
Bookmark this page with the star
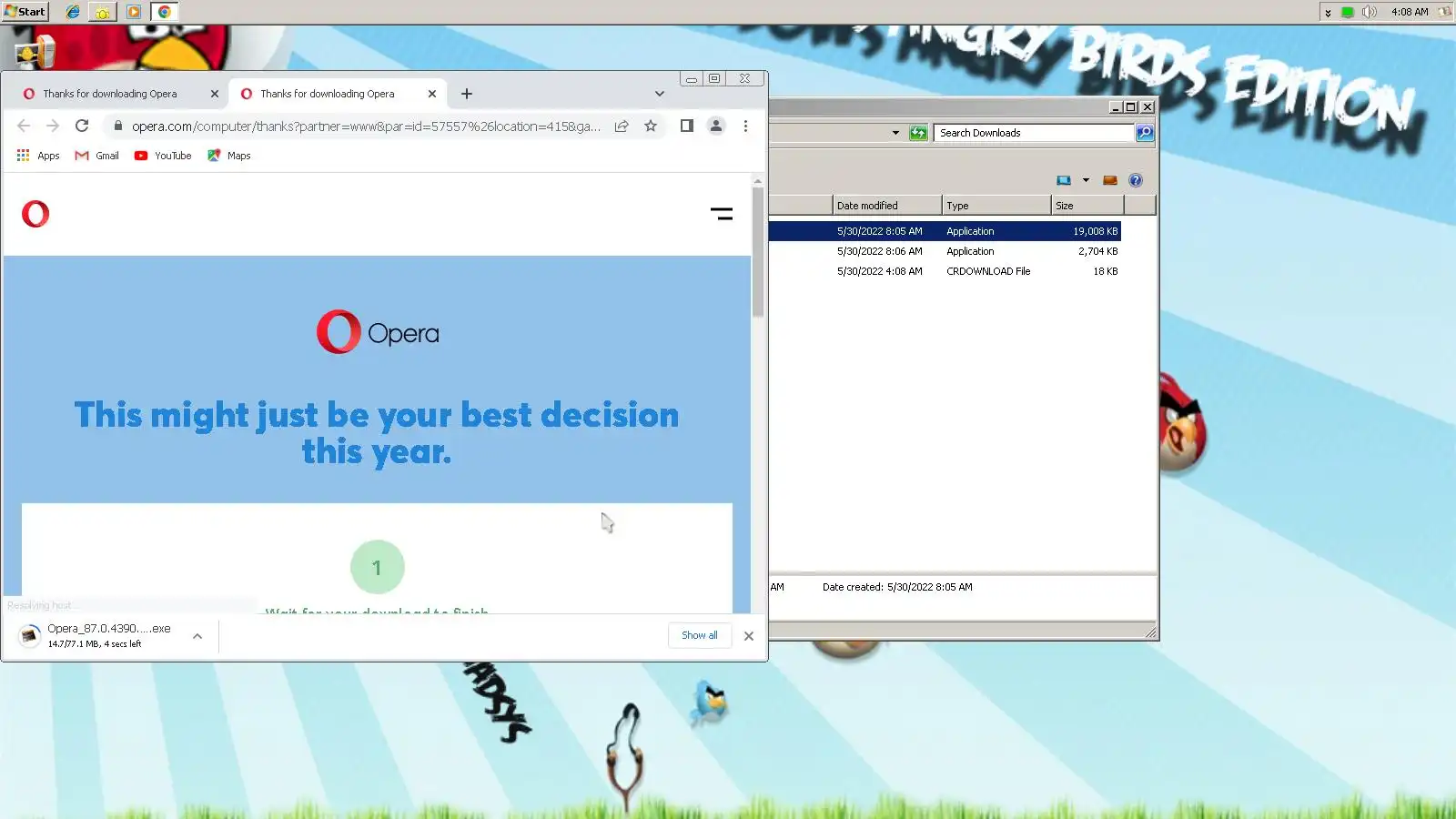pos(651,126)
